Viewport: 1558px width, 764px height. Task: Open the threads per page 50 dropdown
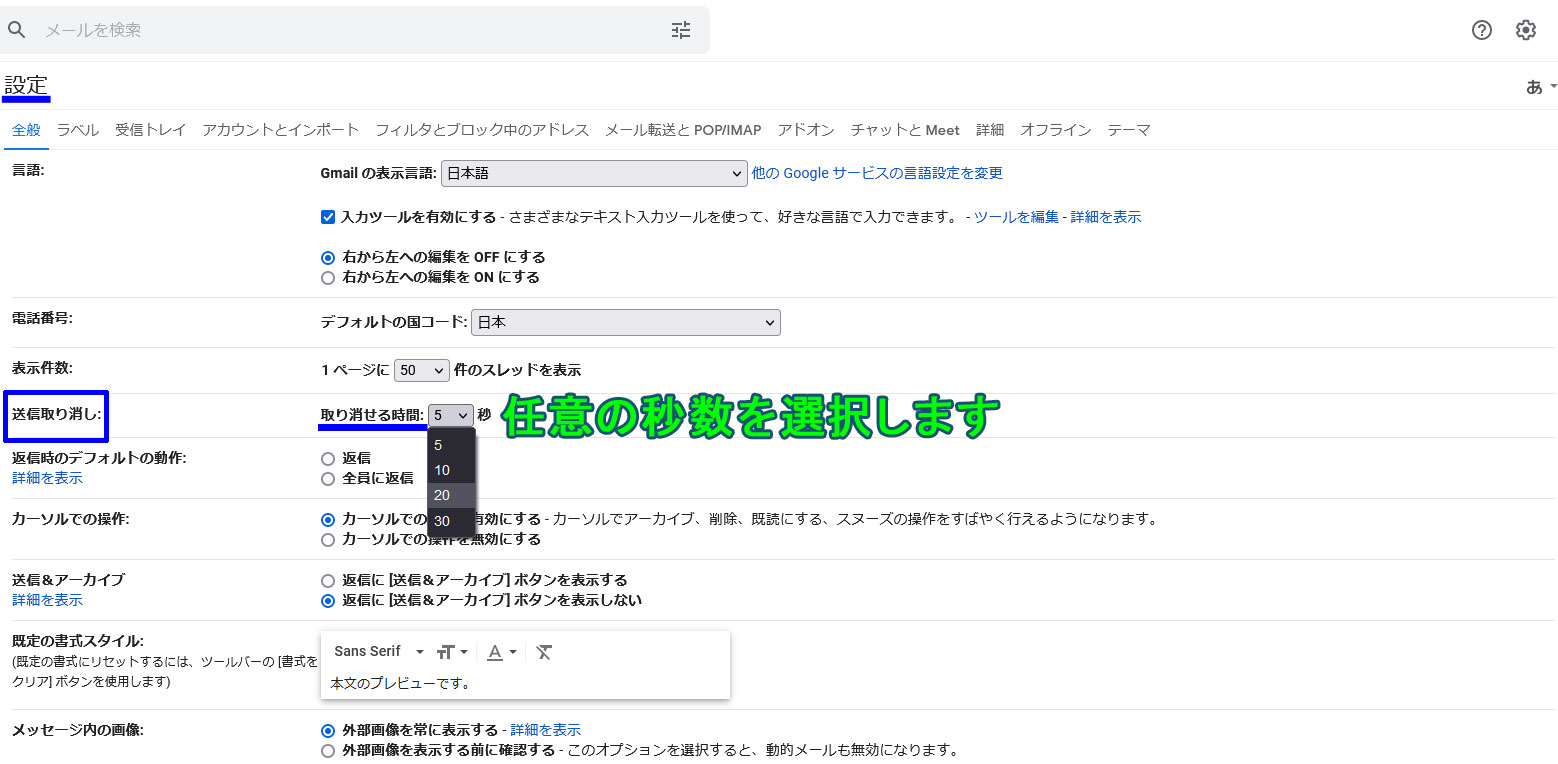pyautogui.click(x=422, y=370)
